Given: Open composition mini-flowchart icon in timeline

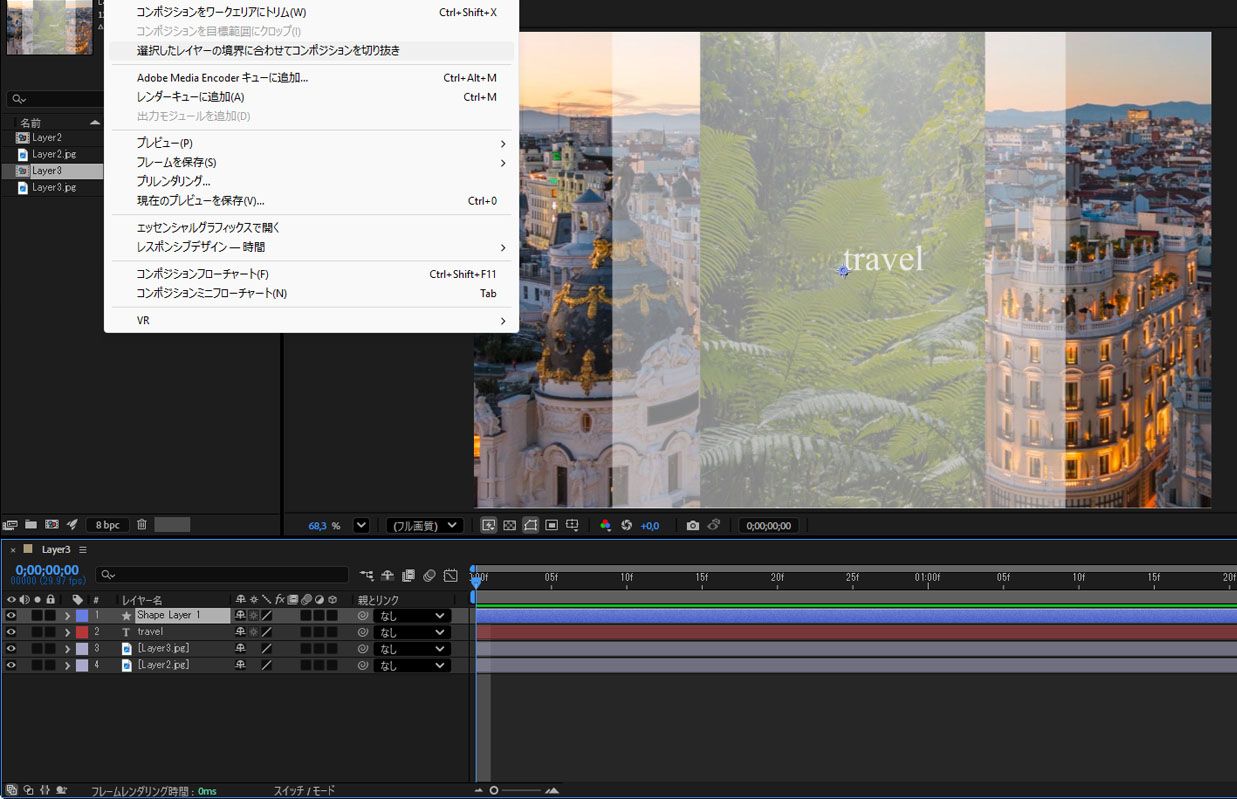Looking at the screenshot, I should [x=367, y=576].
